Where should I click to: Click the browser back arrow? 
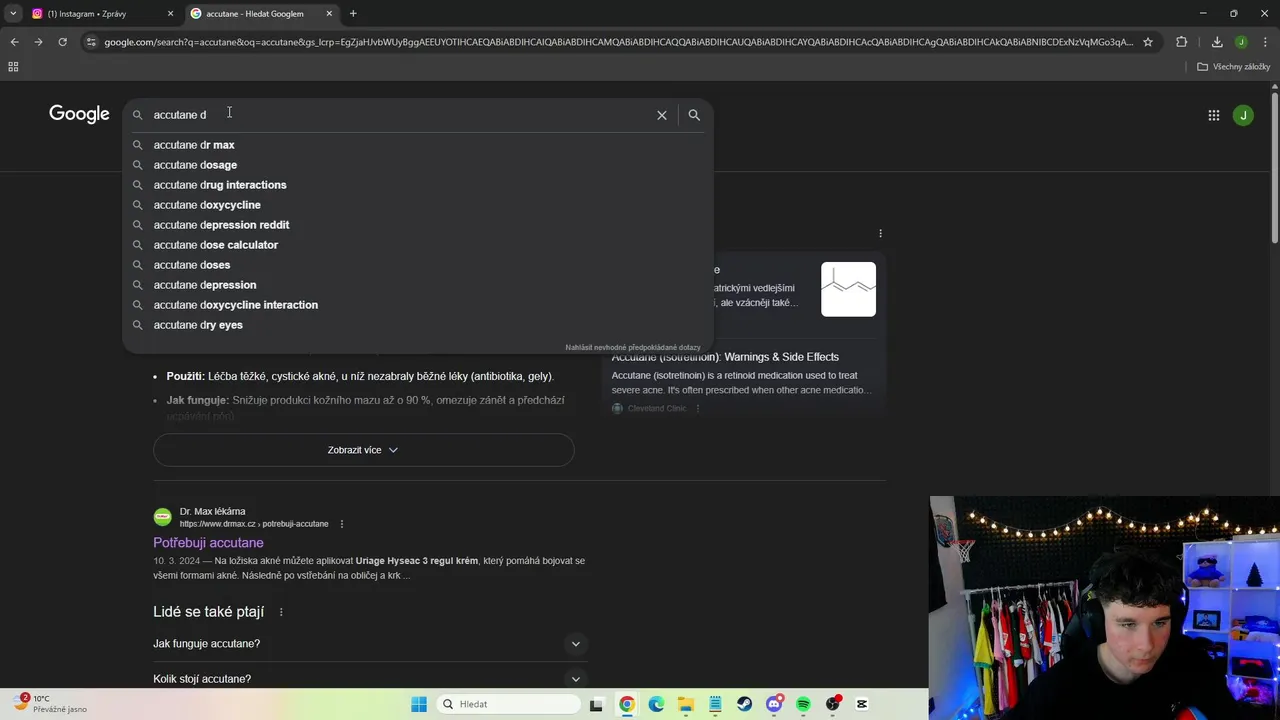point(14,42)
